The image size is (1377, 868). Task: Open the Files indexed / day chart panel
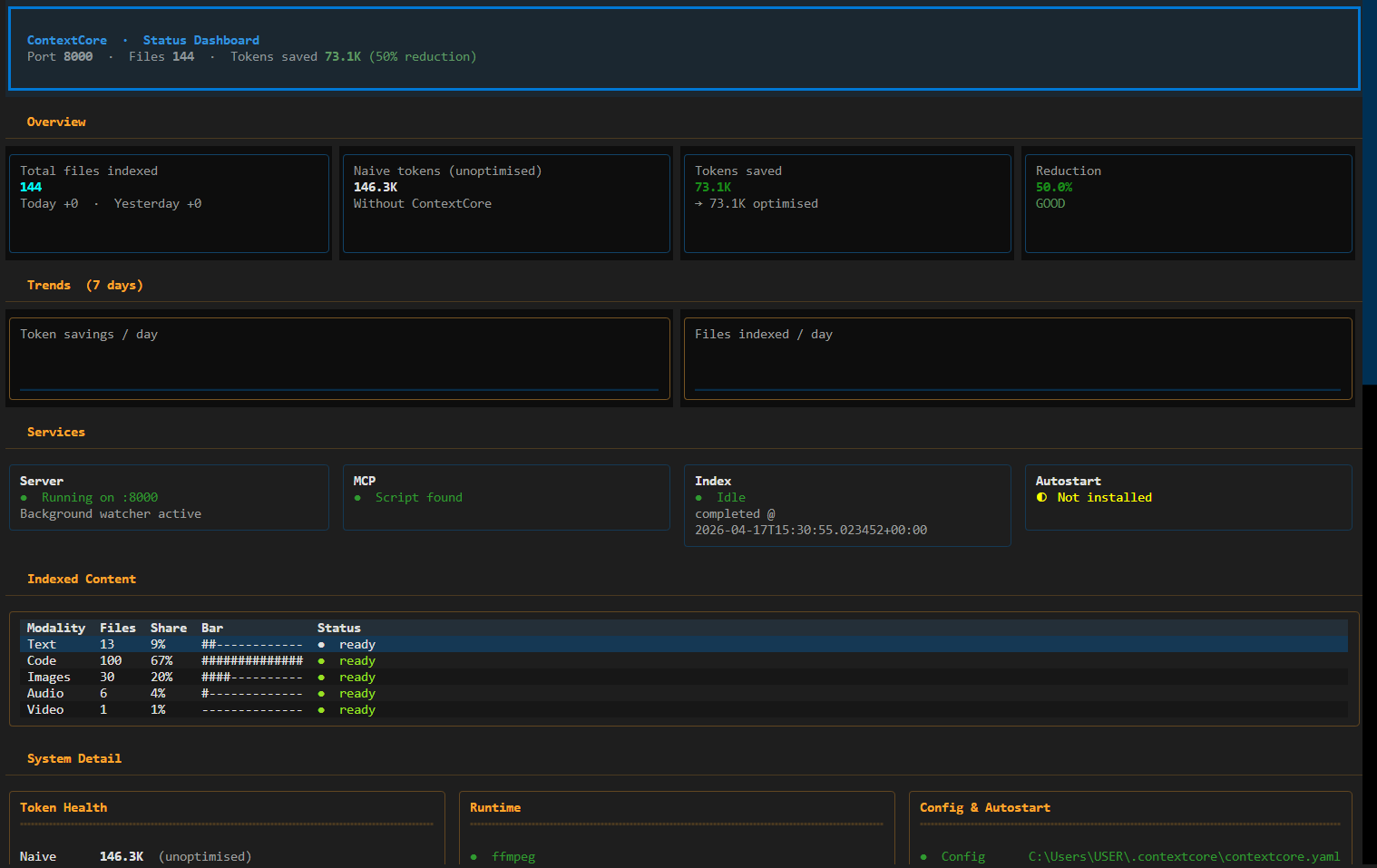(x=1018, y=358)
